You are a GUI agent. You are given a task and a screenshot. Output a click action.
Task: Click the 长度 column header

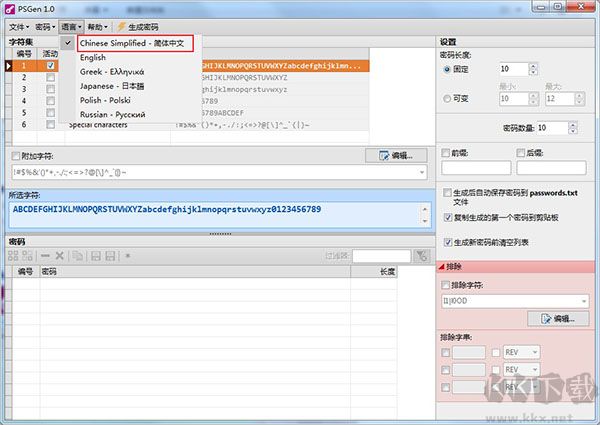[x=374, y=272]
